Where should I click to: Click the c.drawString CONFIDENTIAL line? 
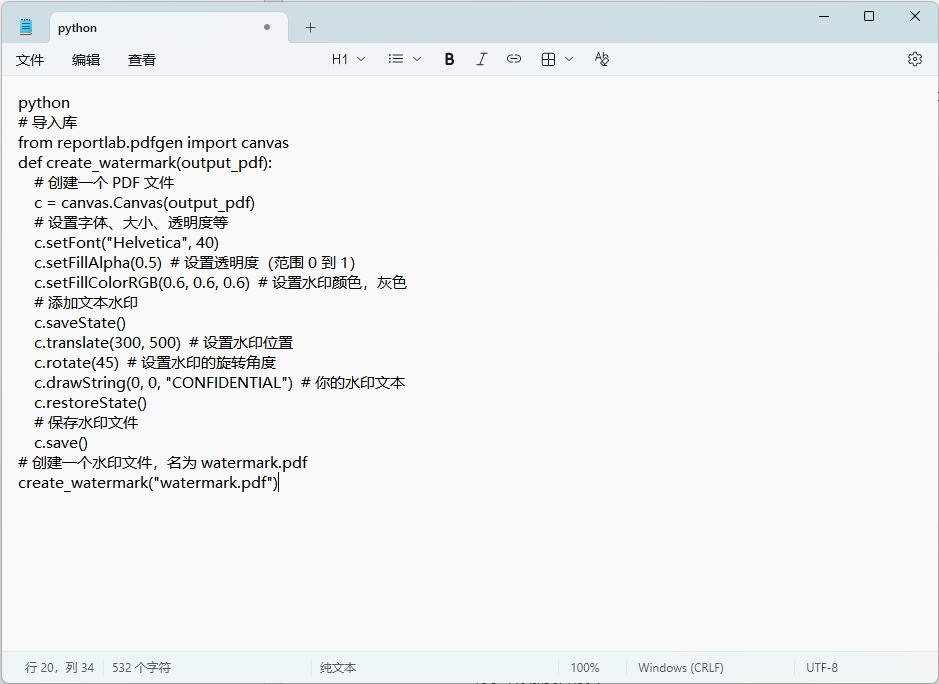click(220, 383)
